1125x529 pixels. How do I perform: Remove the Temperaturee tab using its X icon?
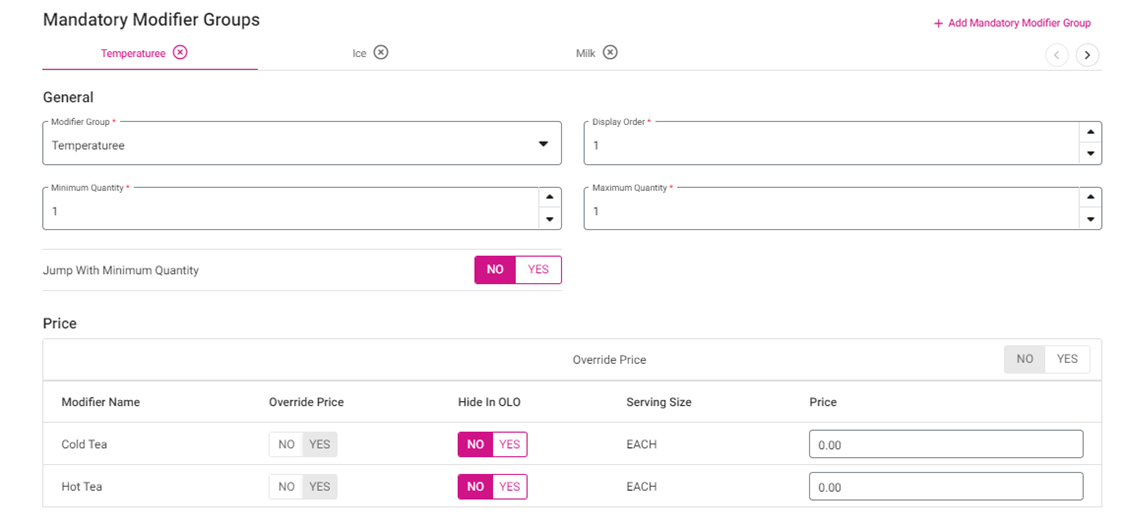(x=180, y=52)
